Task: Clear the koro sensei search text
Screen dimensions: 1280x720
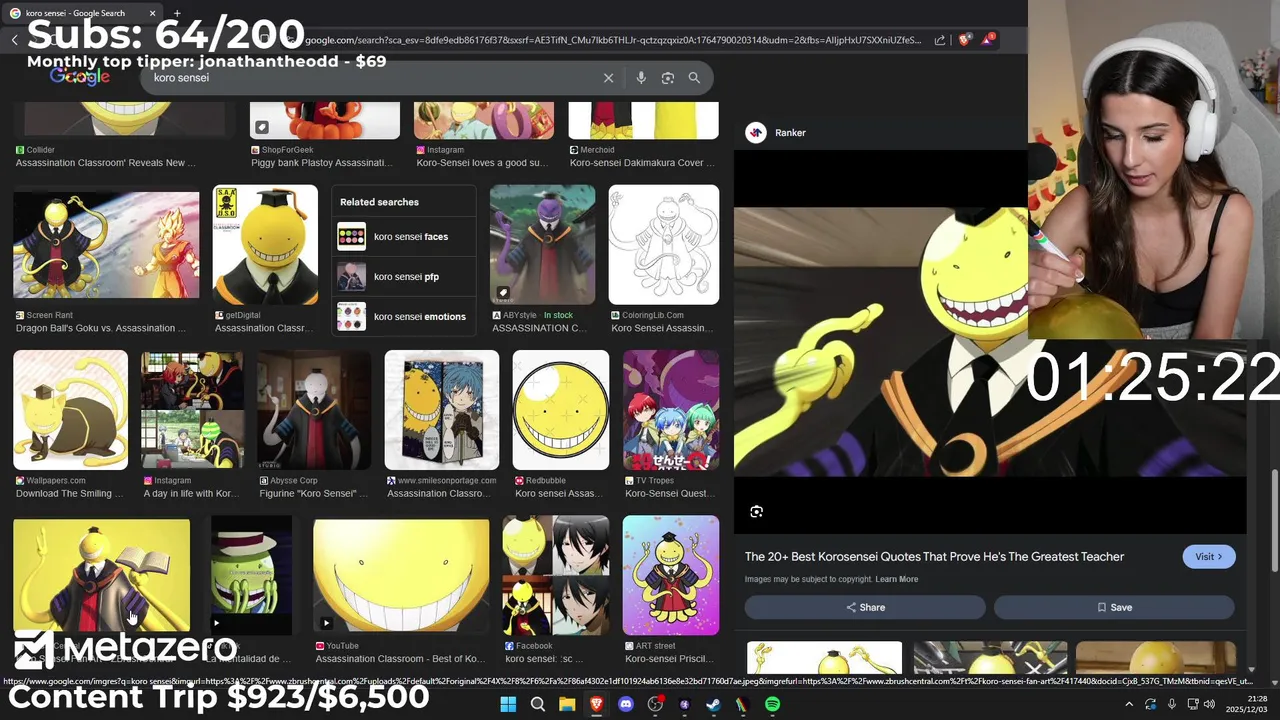Action: pos(608,78)
